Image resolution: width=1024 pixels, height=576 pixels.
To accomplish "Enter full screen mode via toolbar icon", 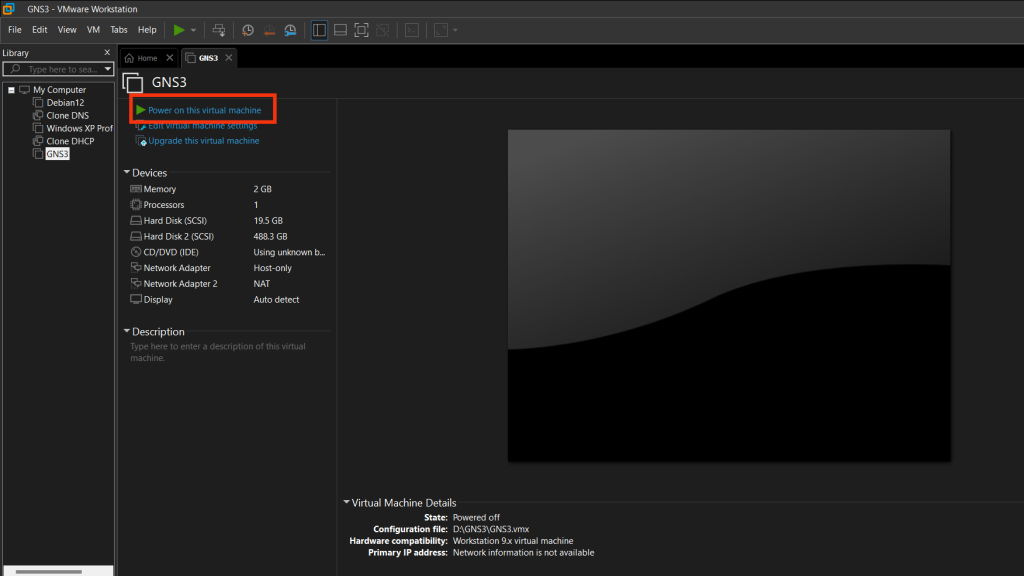I will (361, 30).
